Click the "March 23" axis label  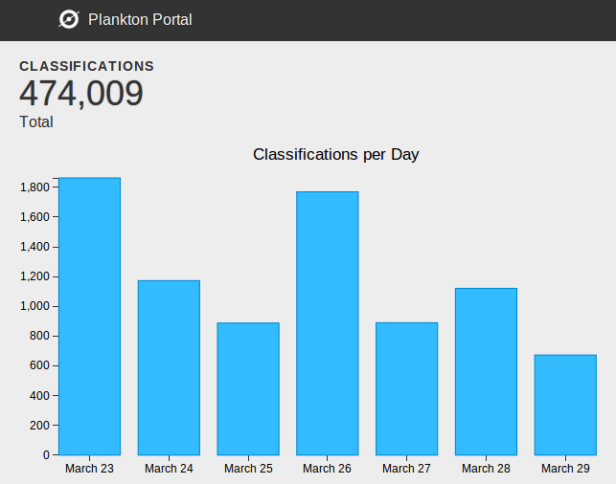pyautogui.click(x=89, y=468)
